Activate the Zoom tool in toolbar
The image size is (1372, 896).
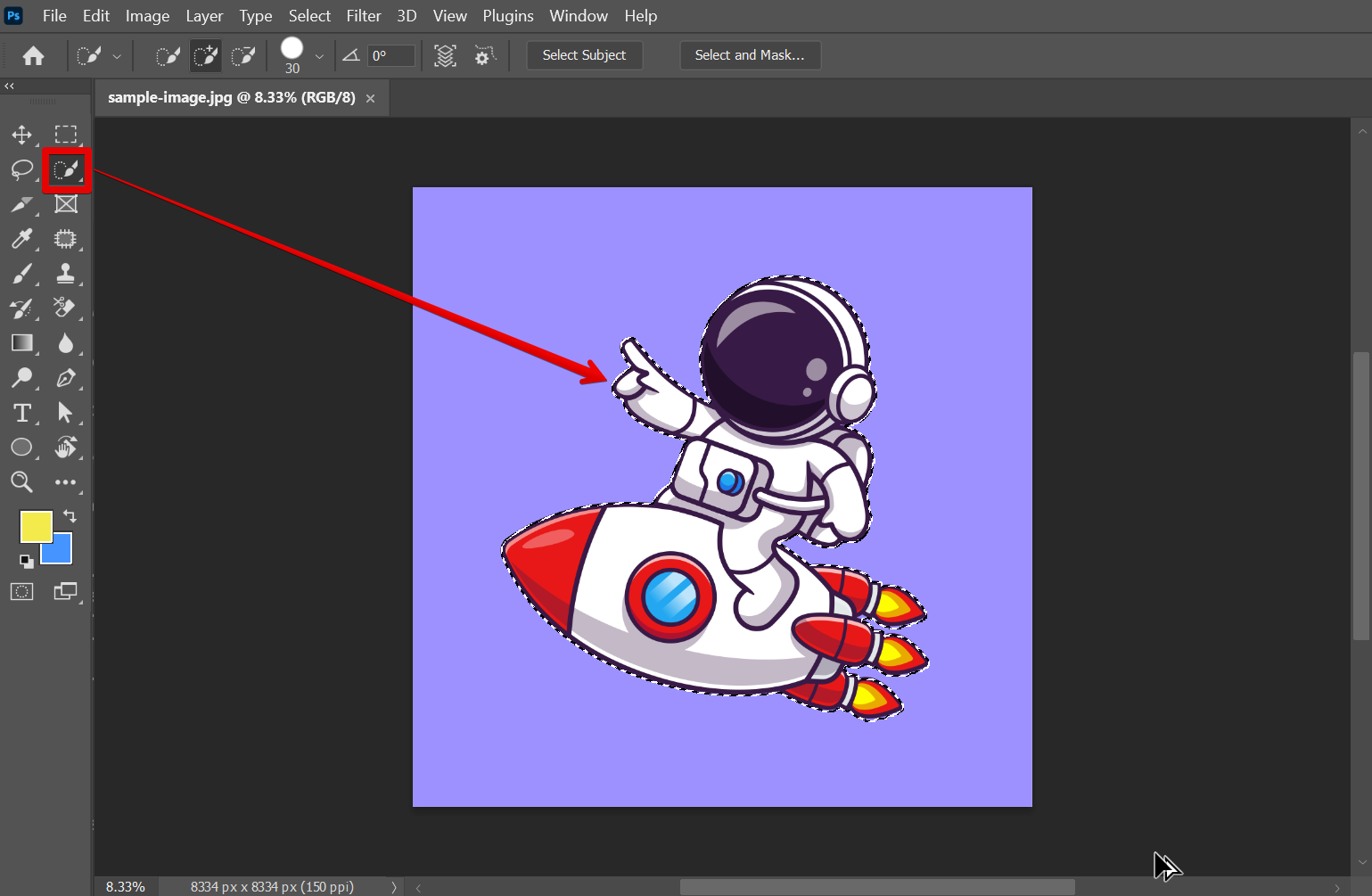[21, 482]
